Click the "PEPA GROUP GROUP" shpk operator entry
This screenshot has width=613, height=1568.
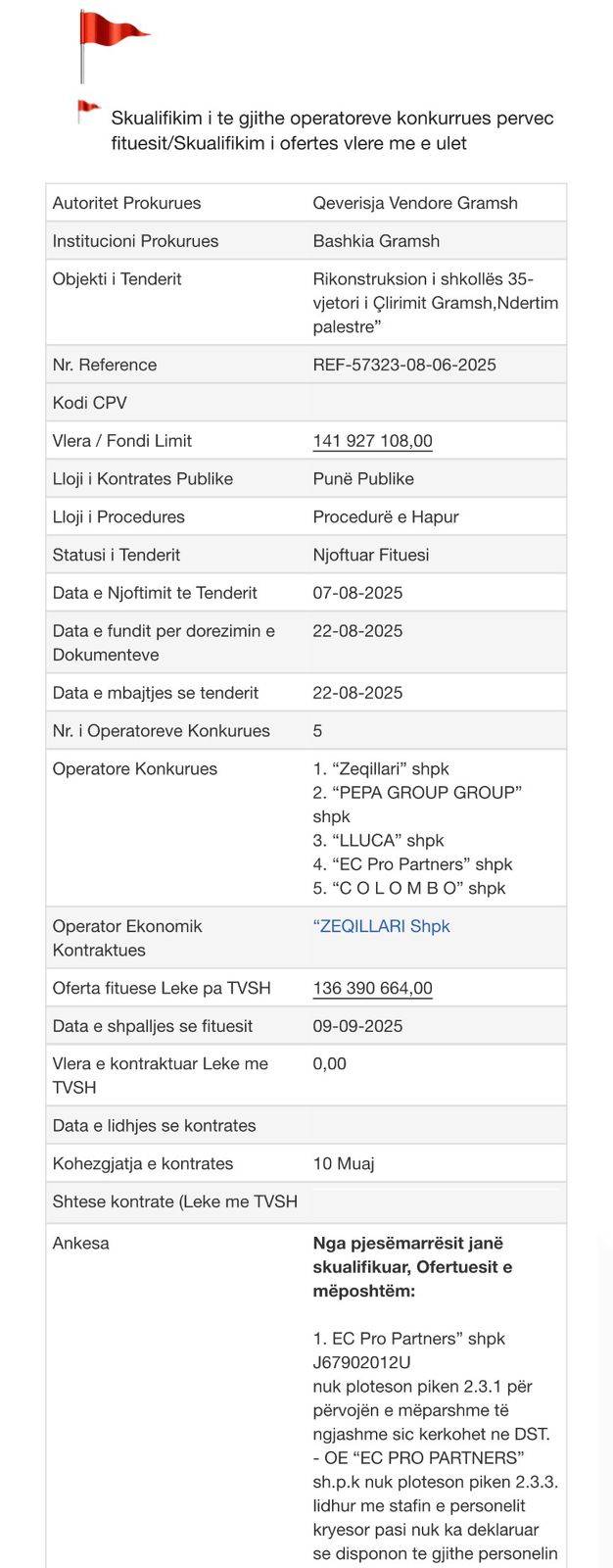click(x=417, y=805)
